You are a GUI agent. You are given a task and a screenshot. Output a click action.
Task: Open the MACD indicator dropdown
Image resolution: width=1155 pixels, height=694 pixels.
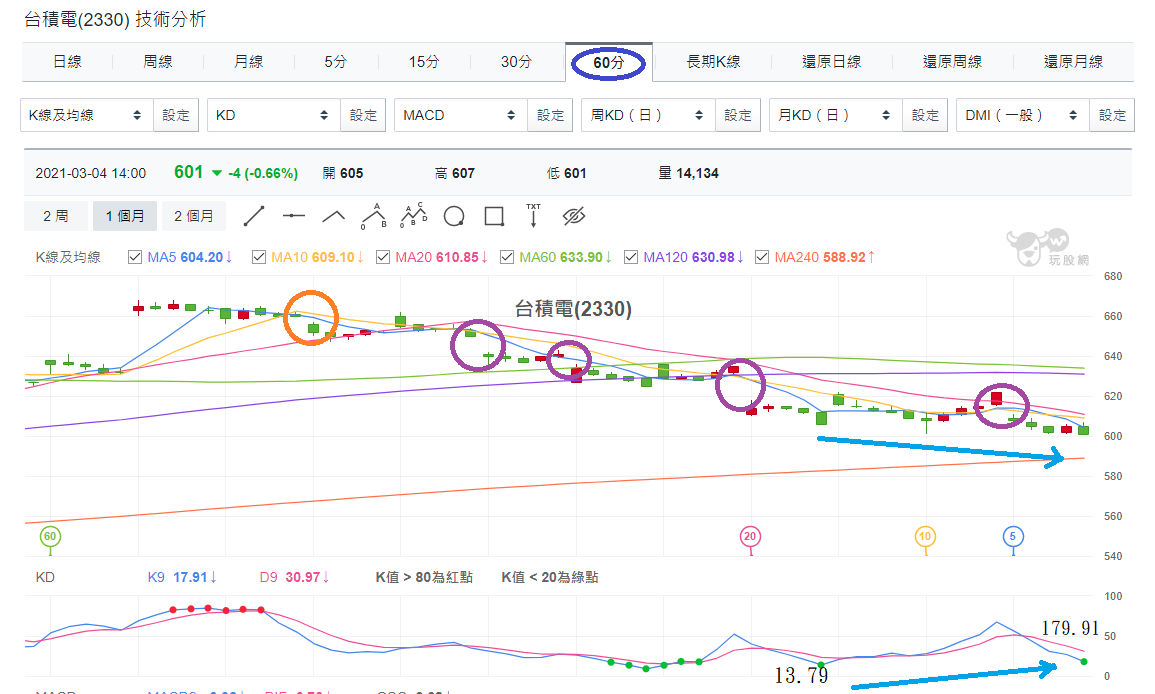460,115
